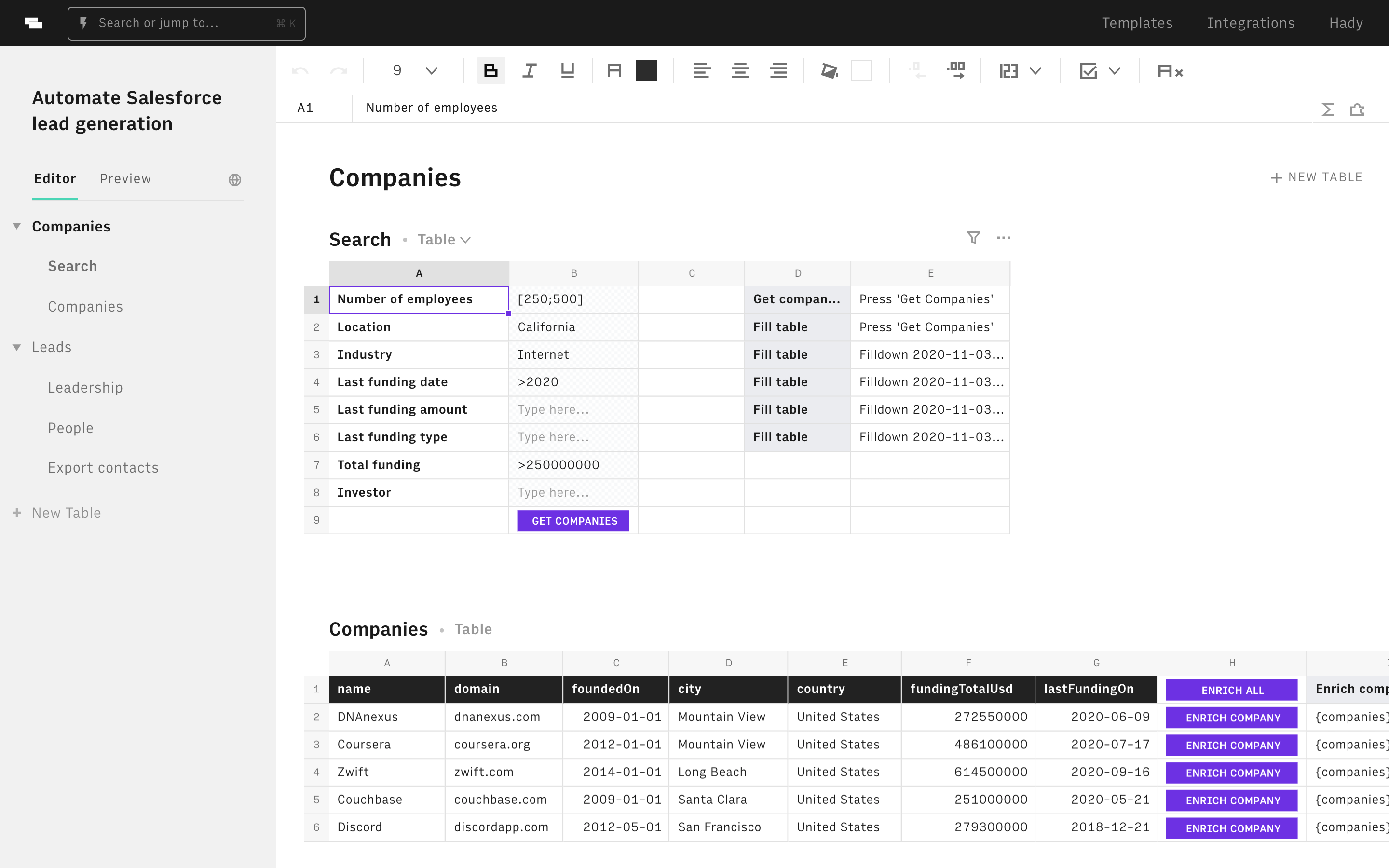Select row 9 header in Search table
The image size is (1389, 868).
[x=316, y=520]
